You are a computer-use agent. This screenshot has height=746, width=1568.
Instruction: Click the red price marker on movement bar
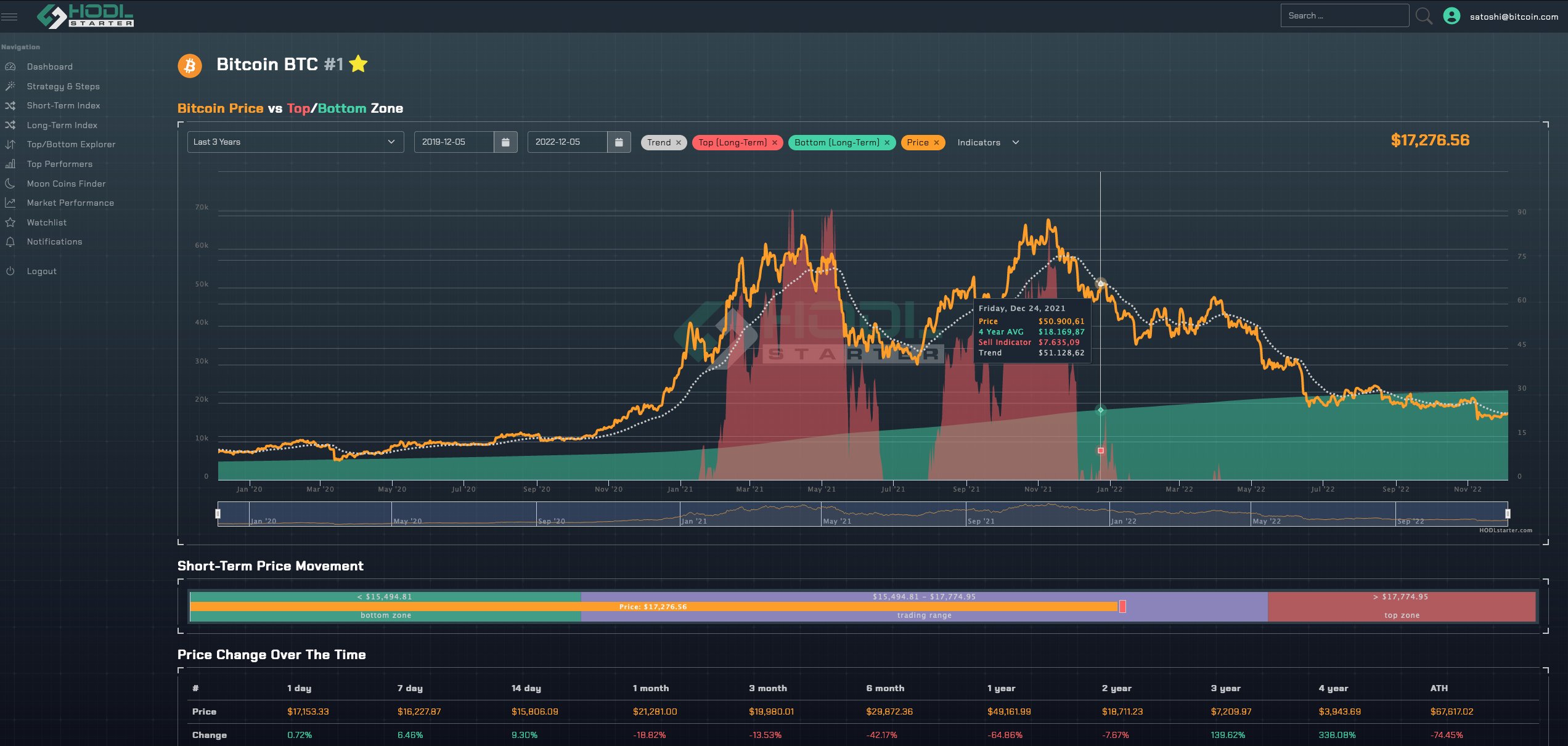pos(1122,607)
